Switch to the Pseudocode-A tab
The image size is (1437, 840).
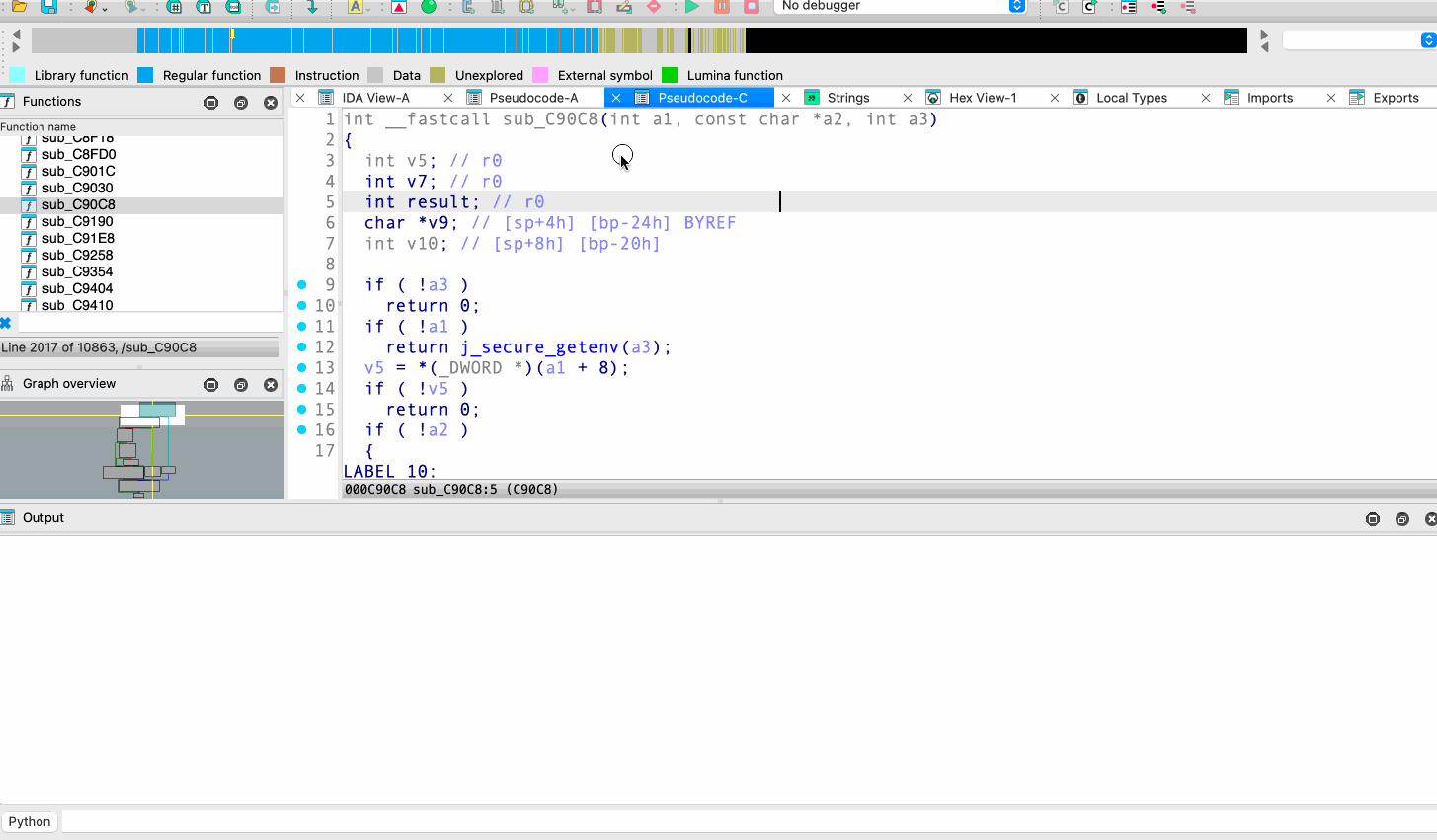(533, 98)
